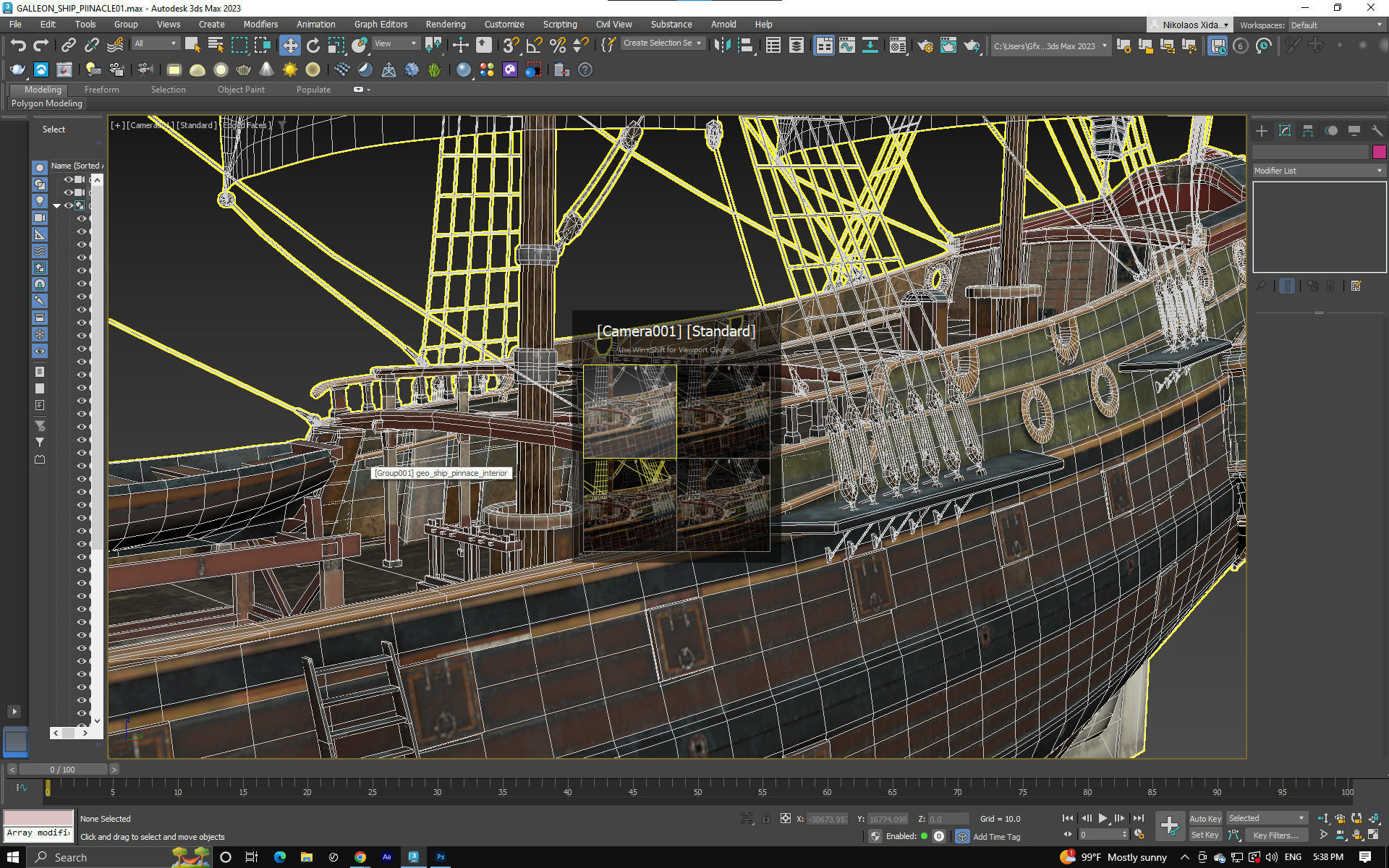The height and width of the screenshot is (868, 1389).
Task: Go to End of animation
Action: pyautogui.click(x=1138, y=818)
